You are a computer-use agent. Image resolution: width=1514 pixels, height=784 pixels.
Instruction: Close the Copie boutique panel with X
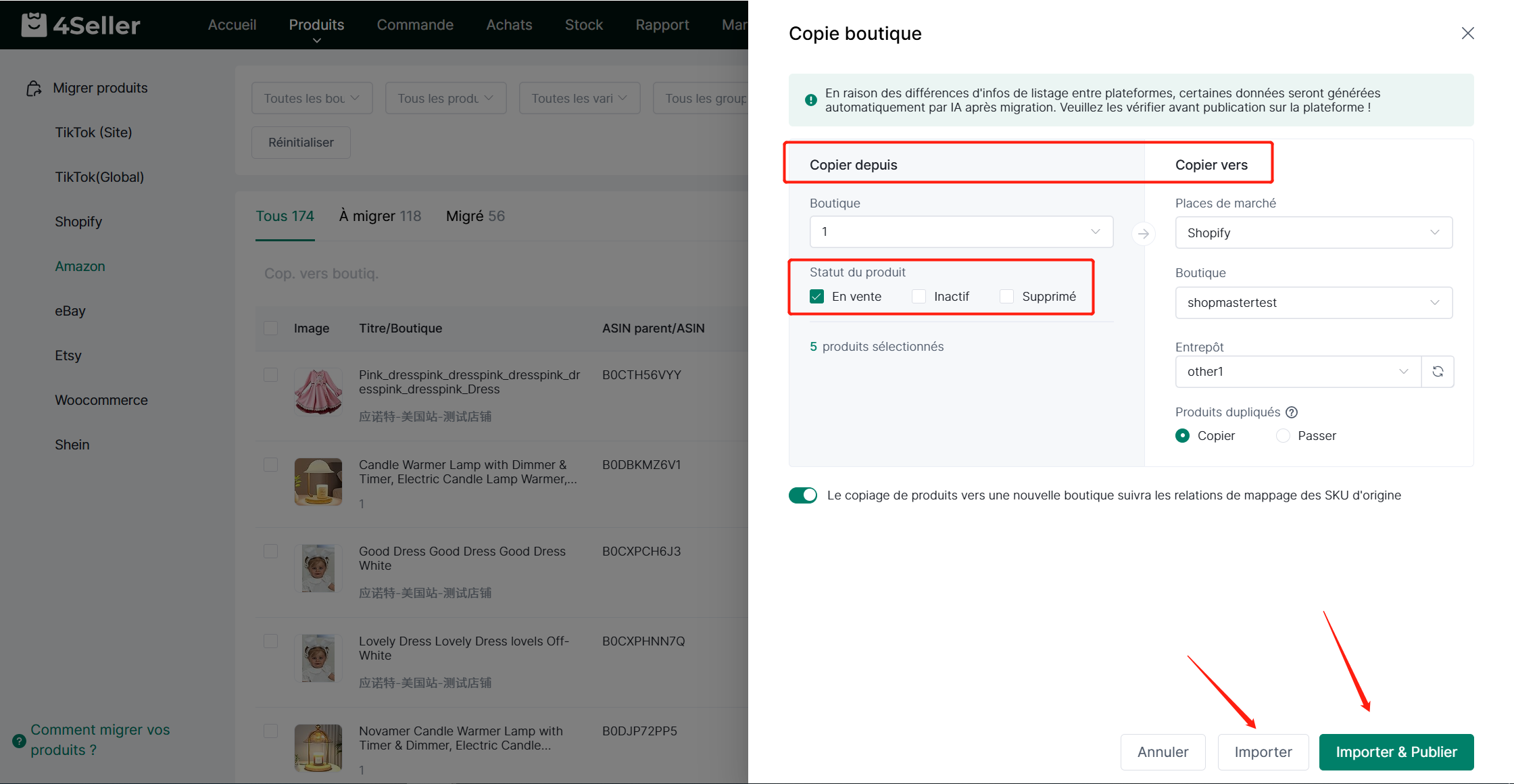coord(1467,33)
